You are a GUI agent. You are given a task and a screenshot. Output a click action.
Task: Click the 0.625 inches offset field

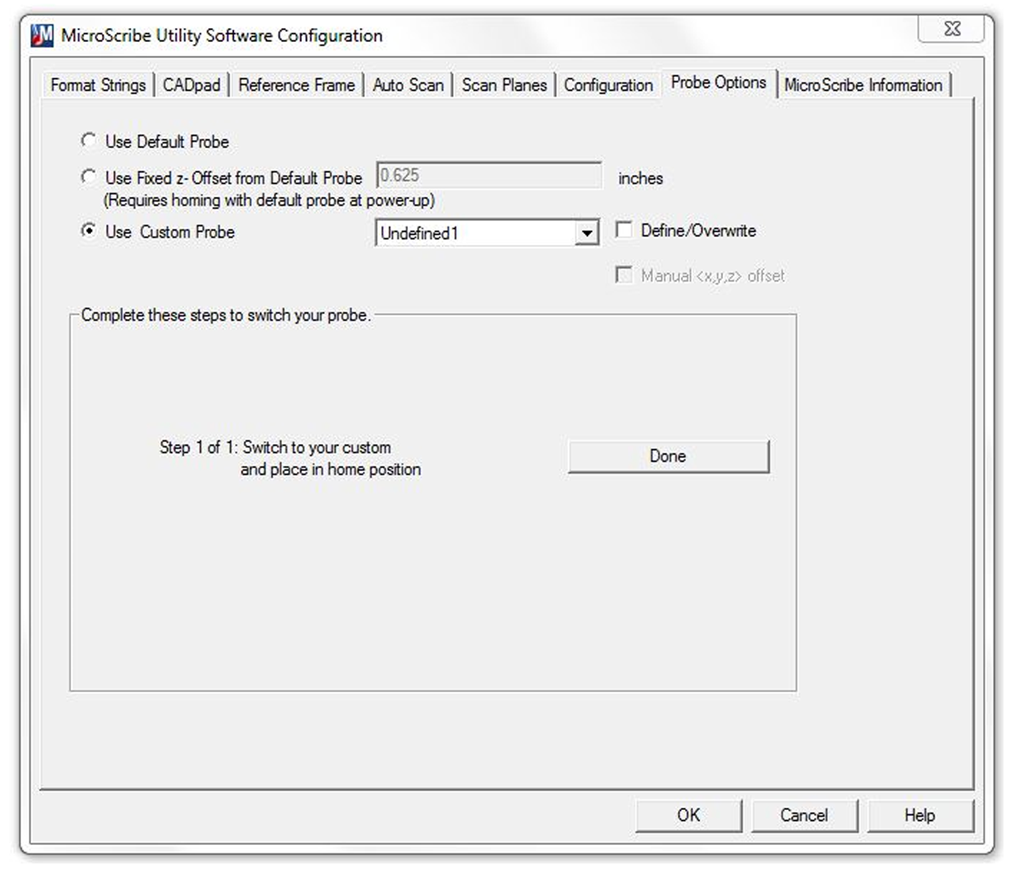(x=489, y=176)
